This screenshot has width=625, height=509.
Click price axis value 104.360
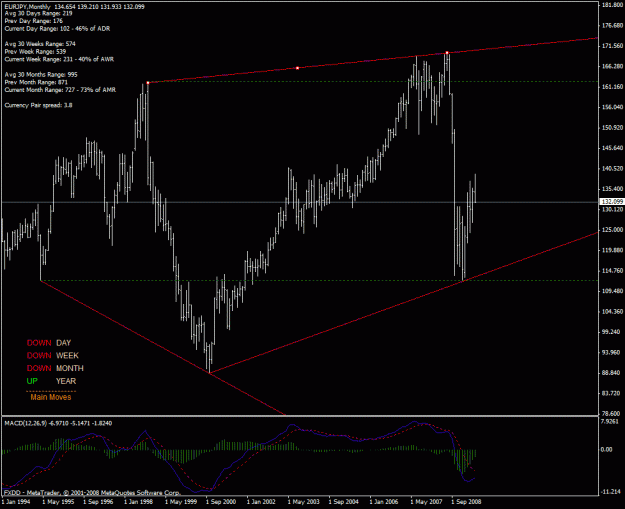pyautogui.click(x=612, y=311)
